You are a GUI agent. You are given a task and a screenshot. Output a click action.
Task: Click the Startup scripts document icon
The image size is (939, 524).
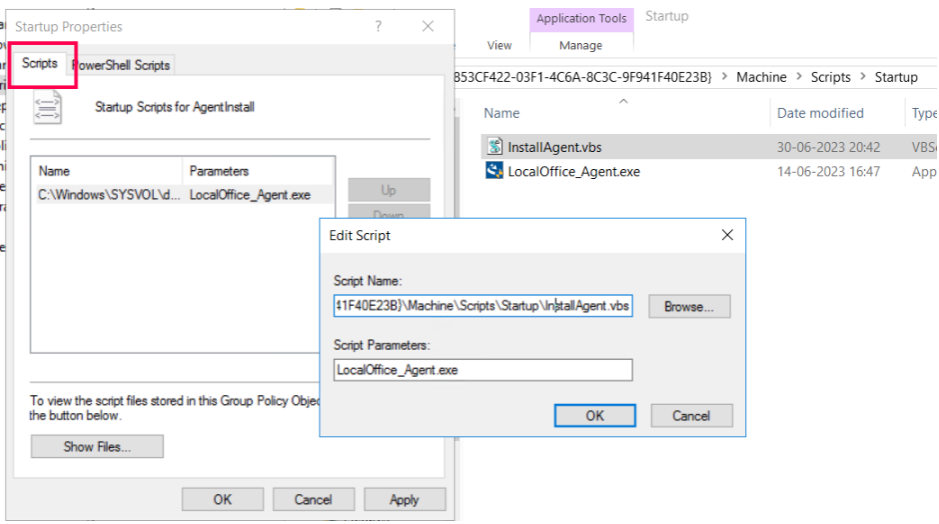coord(47,107)
